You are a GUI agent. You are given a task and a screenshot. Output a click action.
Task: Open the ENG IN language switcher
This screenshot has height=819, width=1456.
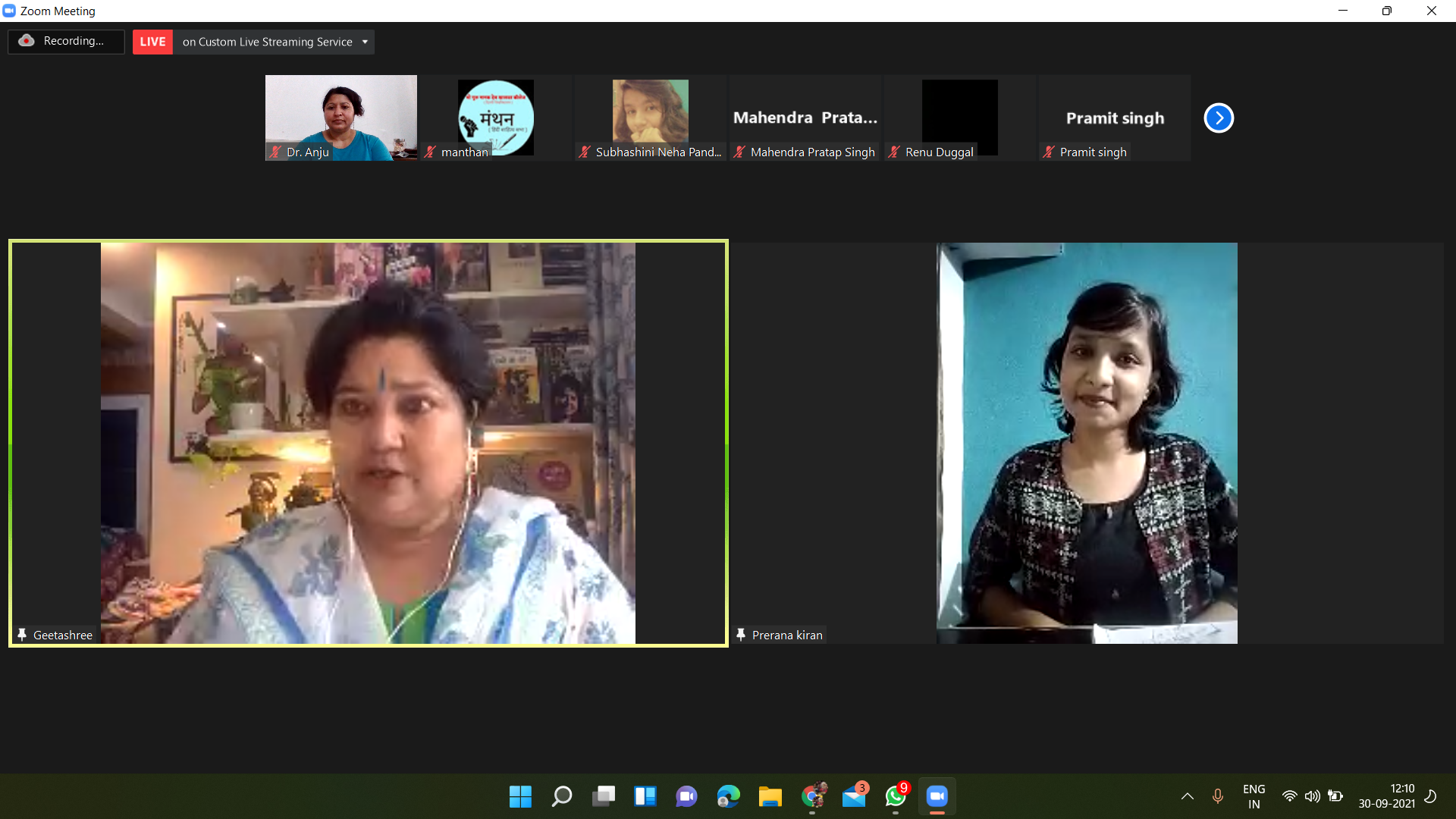coord(1254,796)
